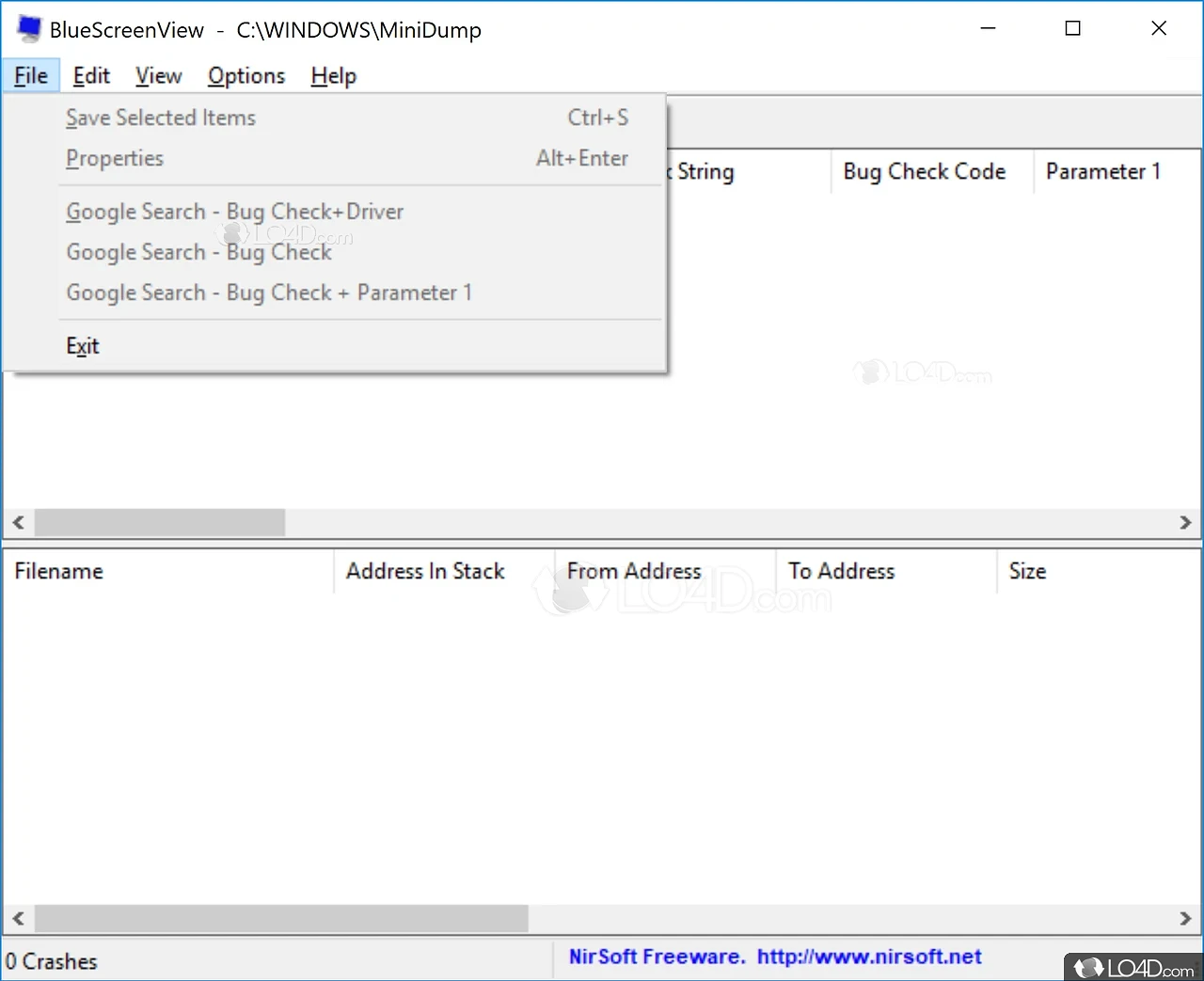1204x981 pixels.
Task: Open the Help menu
Action: point(333,75)
